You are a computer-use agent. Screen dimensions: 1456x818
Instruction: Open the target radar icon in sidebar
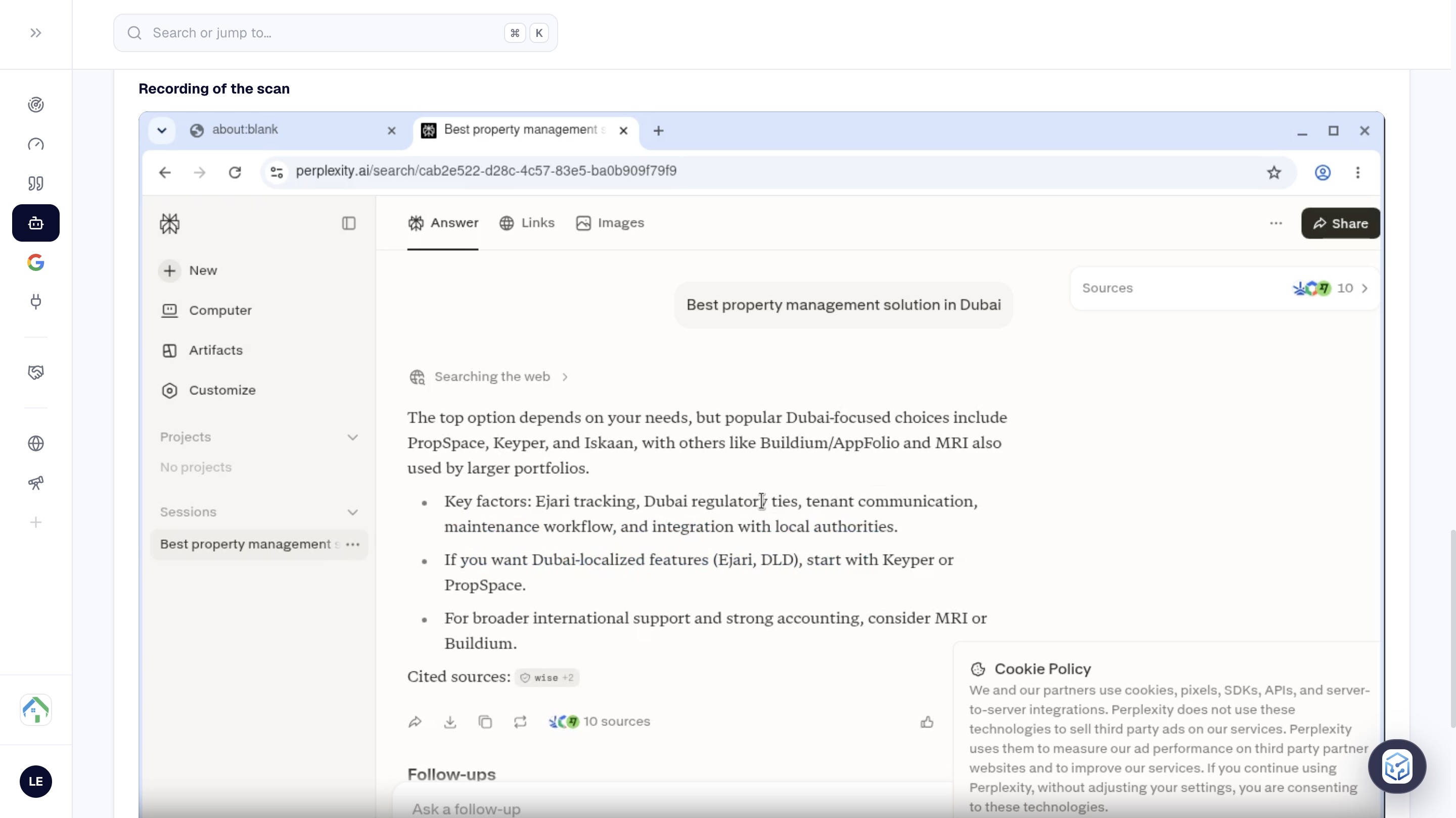[35, 105]
